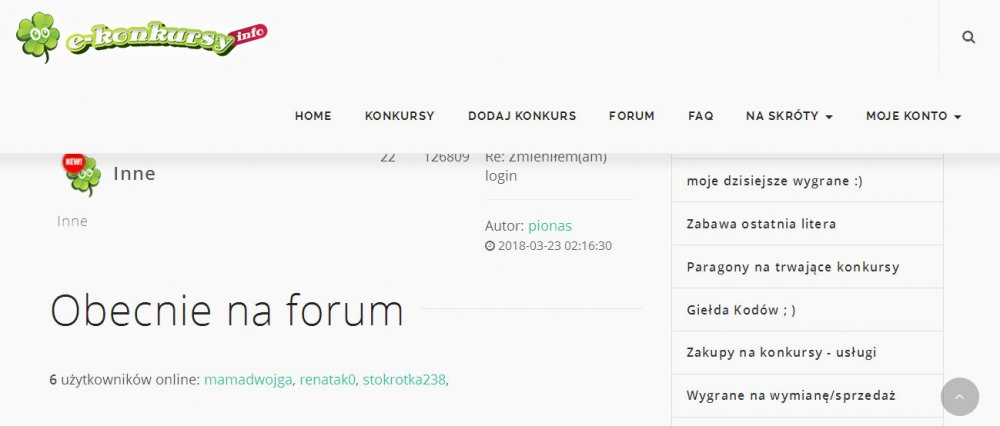Click online user stokrotka238

click(x=404, y=380)
